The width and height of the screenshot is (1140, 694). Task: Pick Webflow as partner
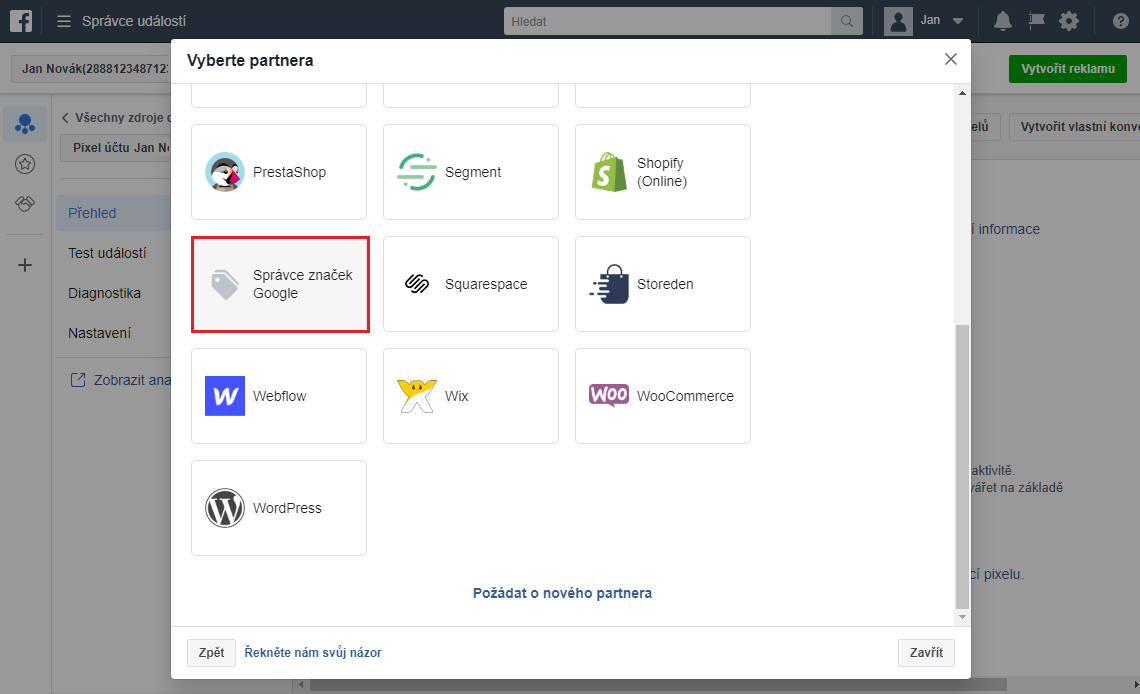point(278,396)
